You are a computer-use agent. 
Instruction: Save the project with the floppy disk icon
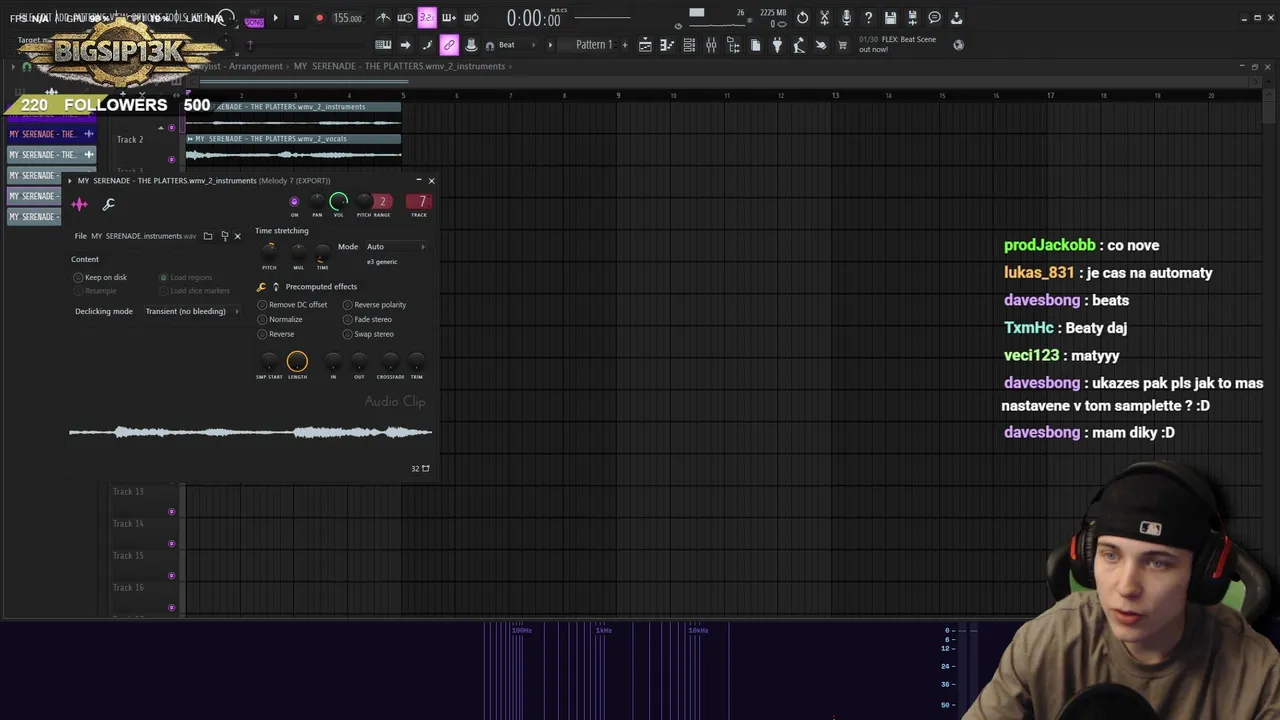tap(890, 18)
